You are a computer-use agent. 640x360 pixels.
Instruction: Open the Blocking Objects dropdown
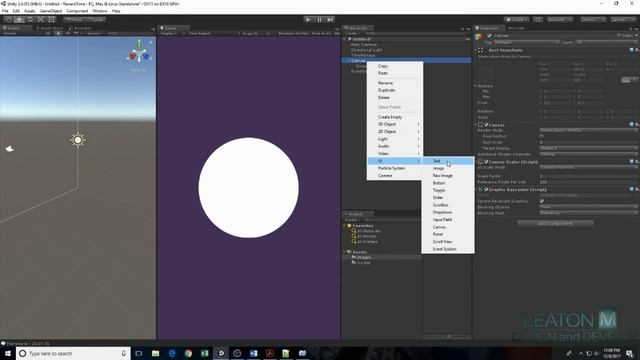[x=588, y=207]
